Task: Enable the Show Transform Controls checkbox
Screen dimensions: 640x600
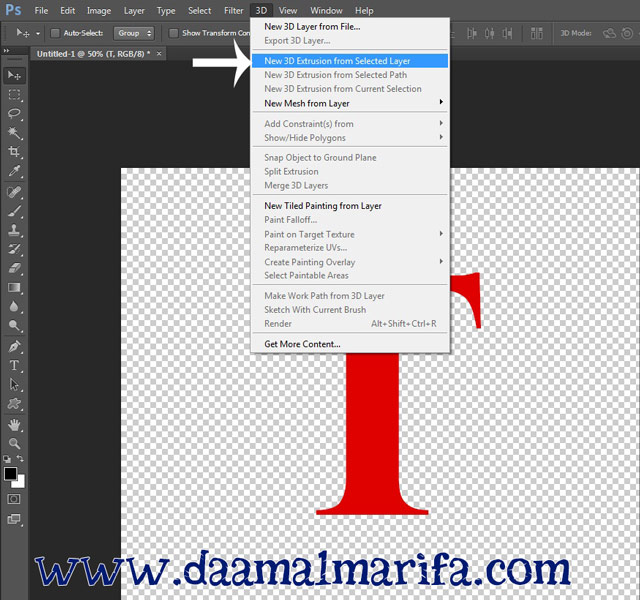Action: [173, 33]
